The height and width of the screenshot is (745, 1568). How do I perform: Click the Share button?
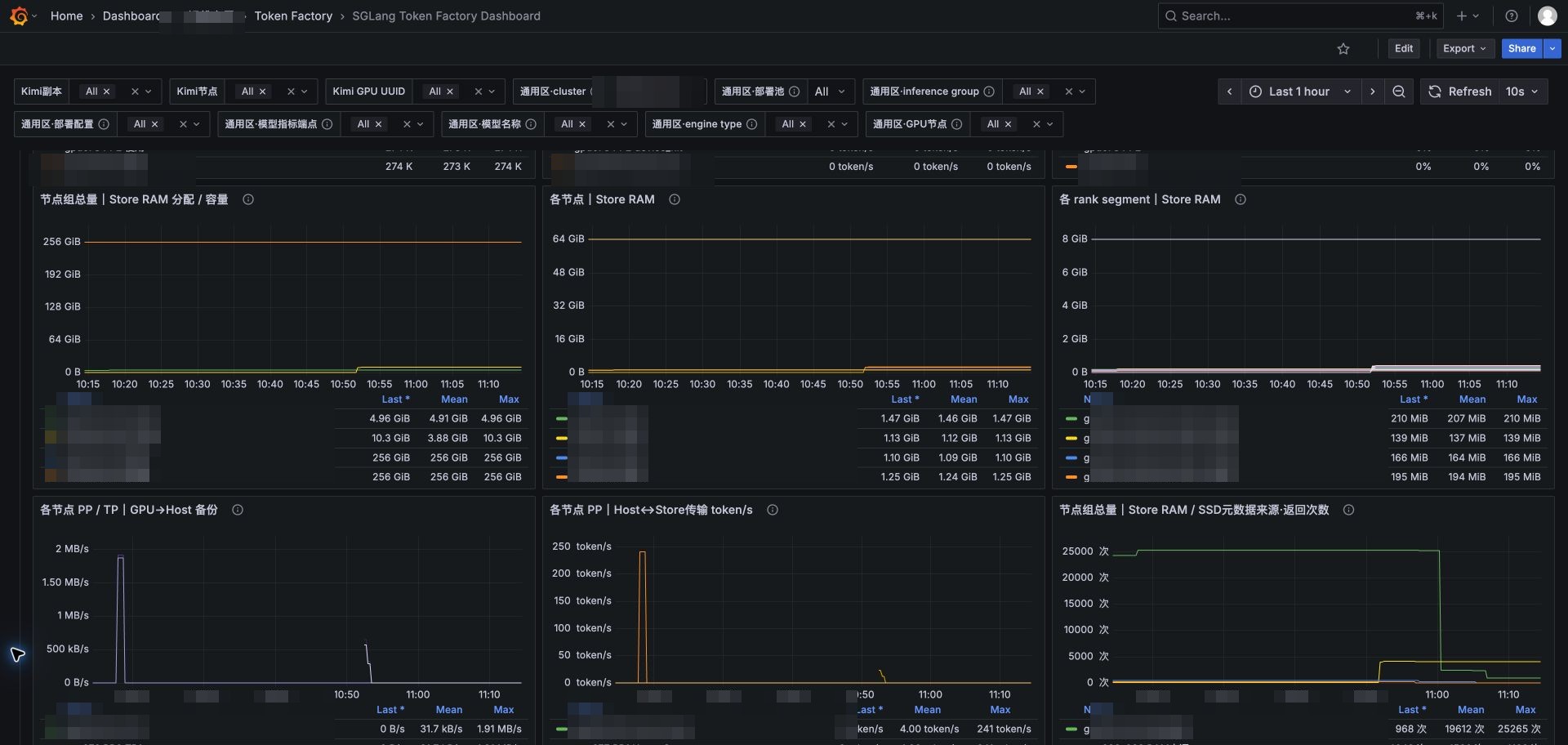tap(1522, 49)
